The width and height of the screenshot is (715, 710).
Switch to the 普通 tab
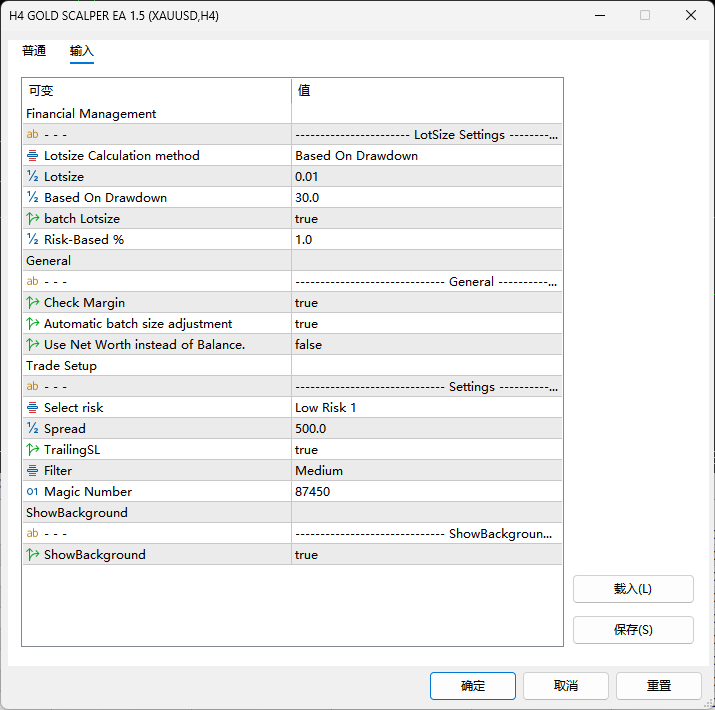point(34,51)
